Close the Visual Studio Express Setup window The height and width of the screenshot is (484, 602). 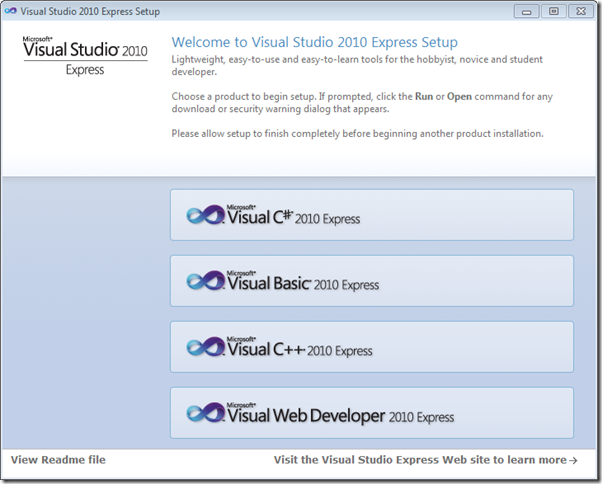point(581,12)
